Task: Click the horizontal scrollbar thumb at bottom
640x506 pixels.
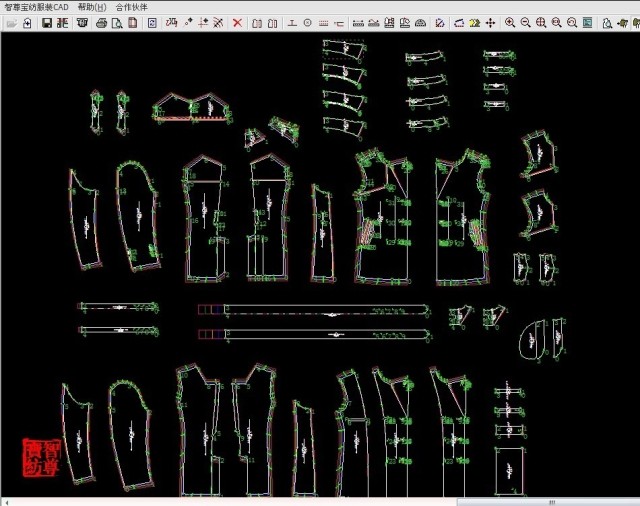Action: (552, 501)
